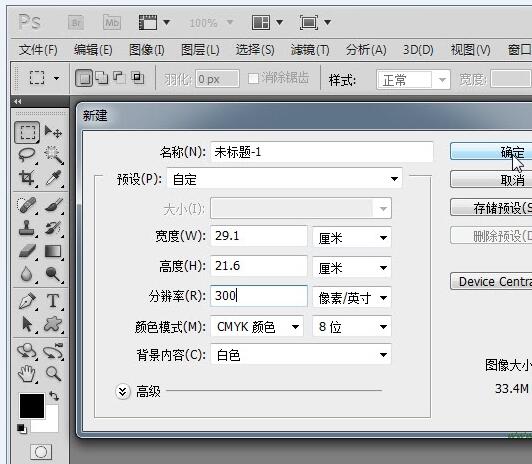Choose Add to Selection mode
Screen dimensions: 532x464
(102, 78)
